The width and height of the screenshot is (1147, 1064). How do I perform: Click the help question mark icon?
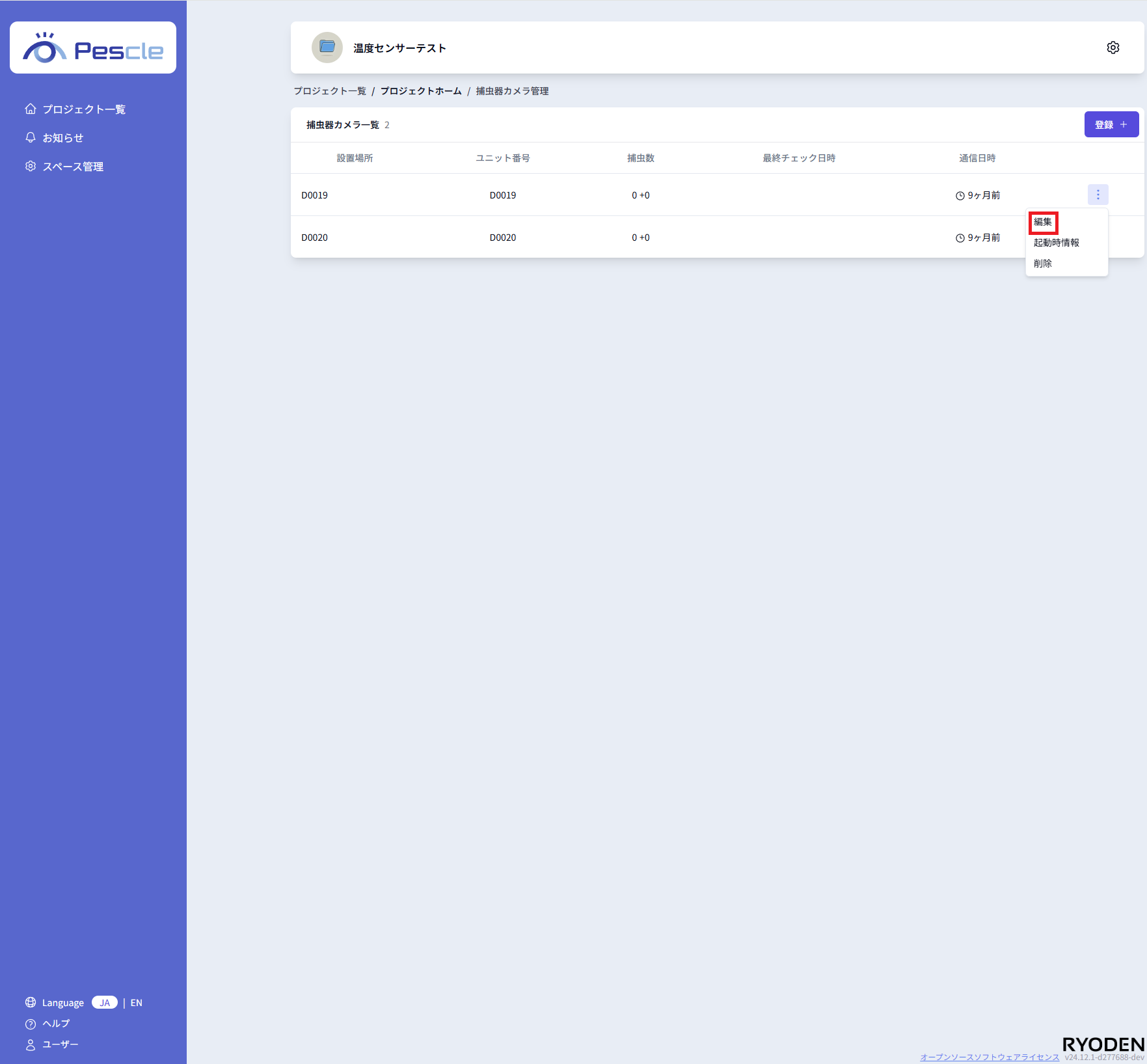click(31, 1024)
